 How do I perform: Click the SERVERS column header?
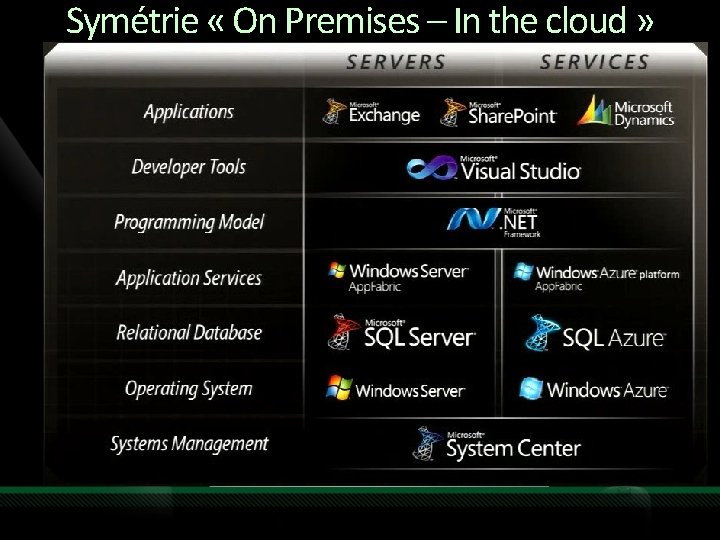(x=396, y=62)
